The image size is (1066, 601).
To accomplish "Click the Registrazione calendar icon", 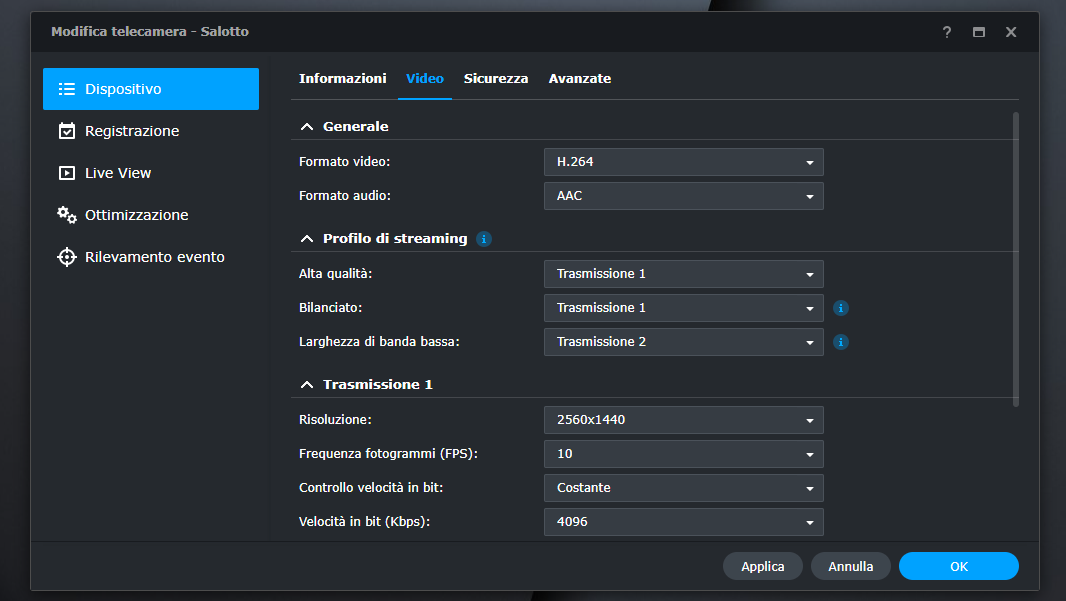I will [67, 131].
